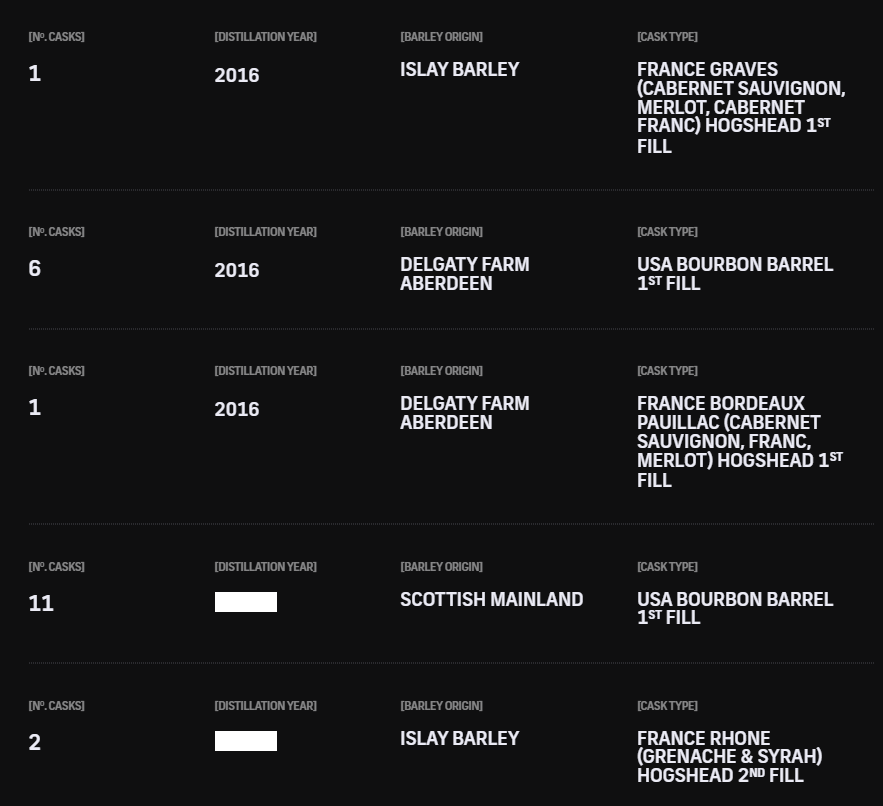The width and height of the screenshot is (883, 806).
Task: Select Islay Barley in the France Graves row
Action: 459,69
